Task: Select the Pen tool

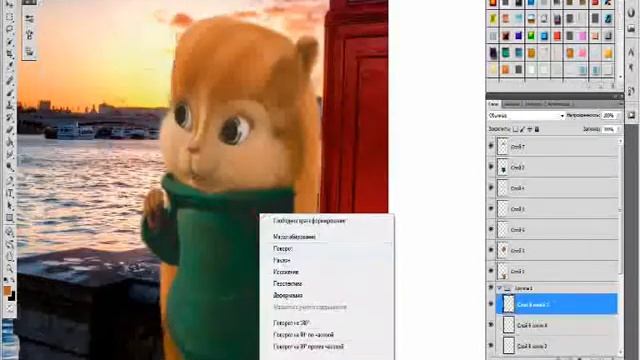Action: (10, 180)
